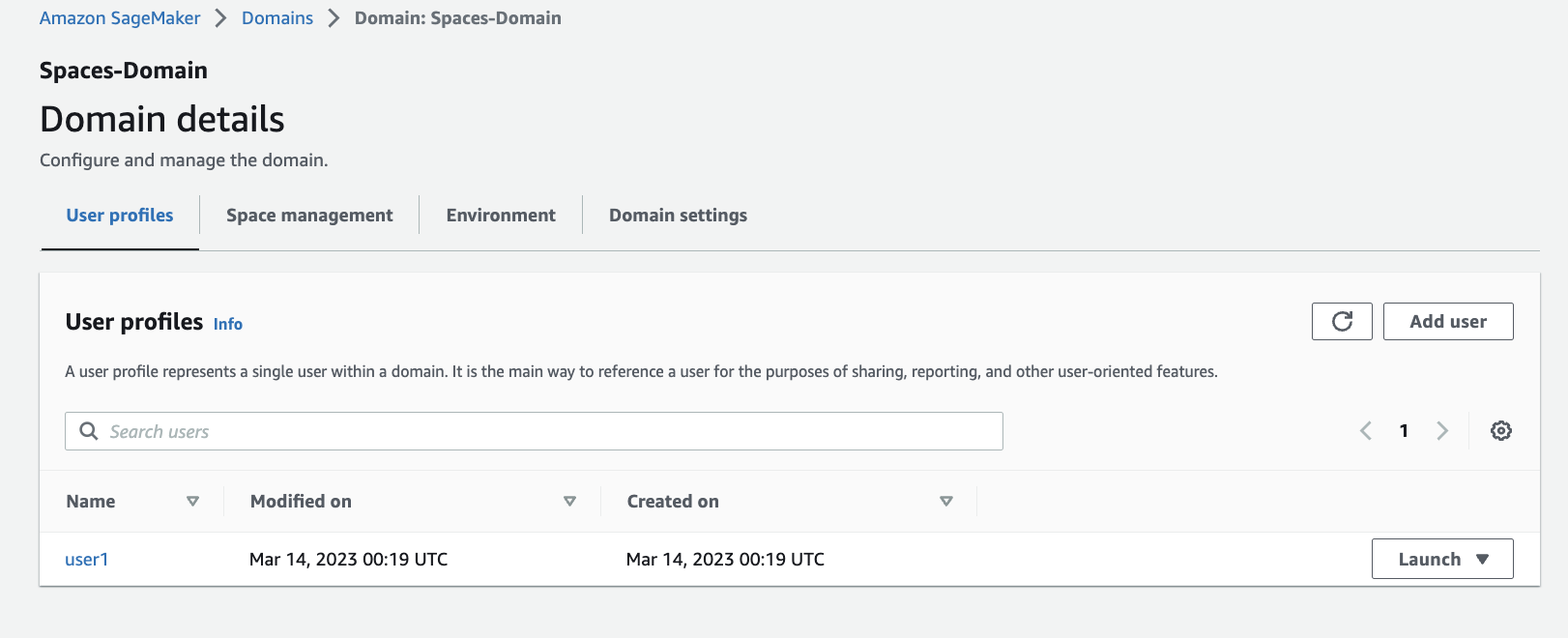Click the Name column header
Image resolution: width=1568 pixels, height=638 pixels.
click(x=91, y=502)
